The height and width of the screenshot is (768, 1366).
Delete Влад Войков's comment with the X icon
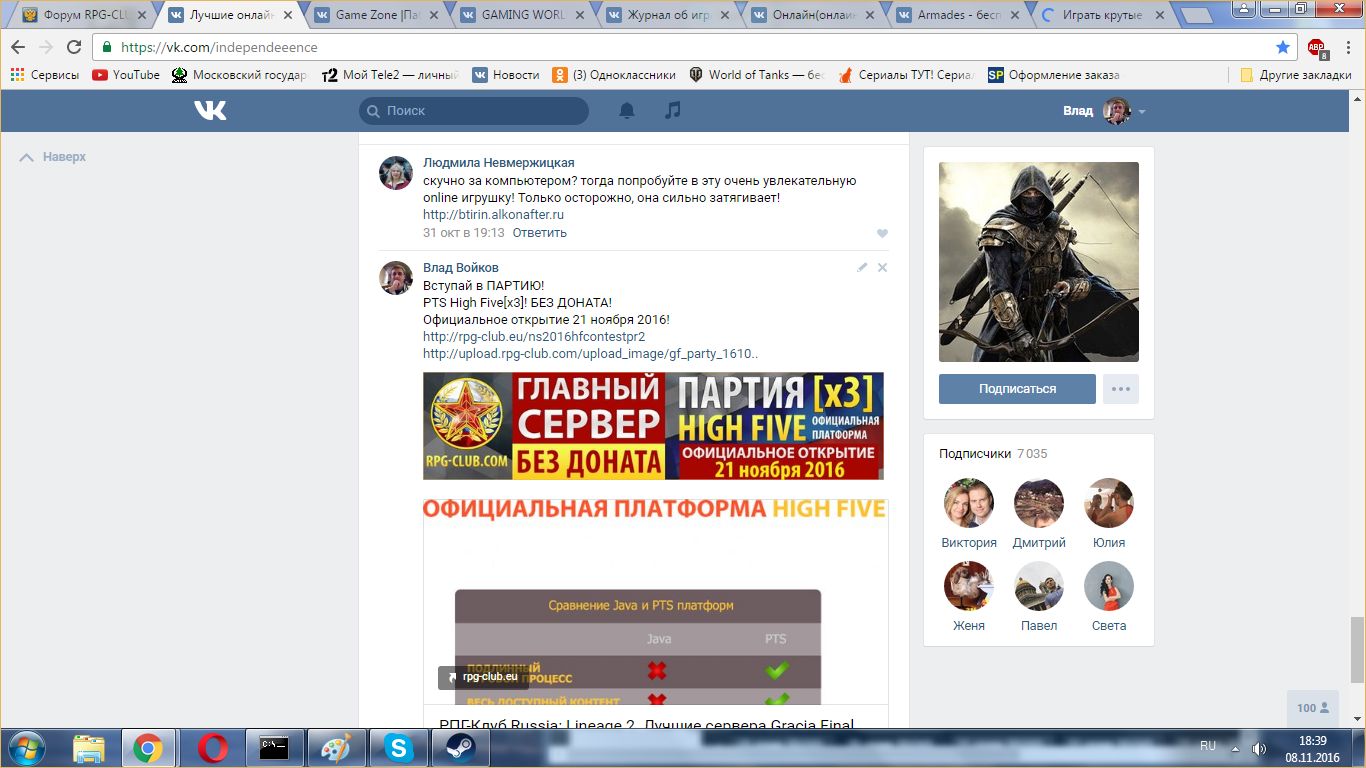pyautogui.click(x=882, y=267)
